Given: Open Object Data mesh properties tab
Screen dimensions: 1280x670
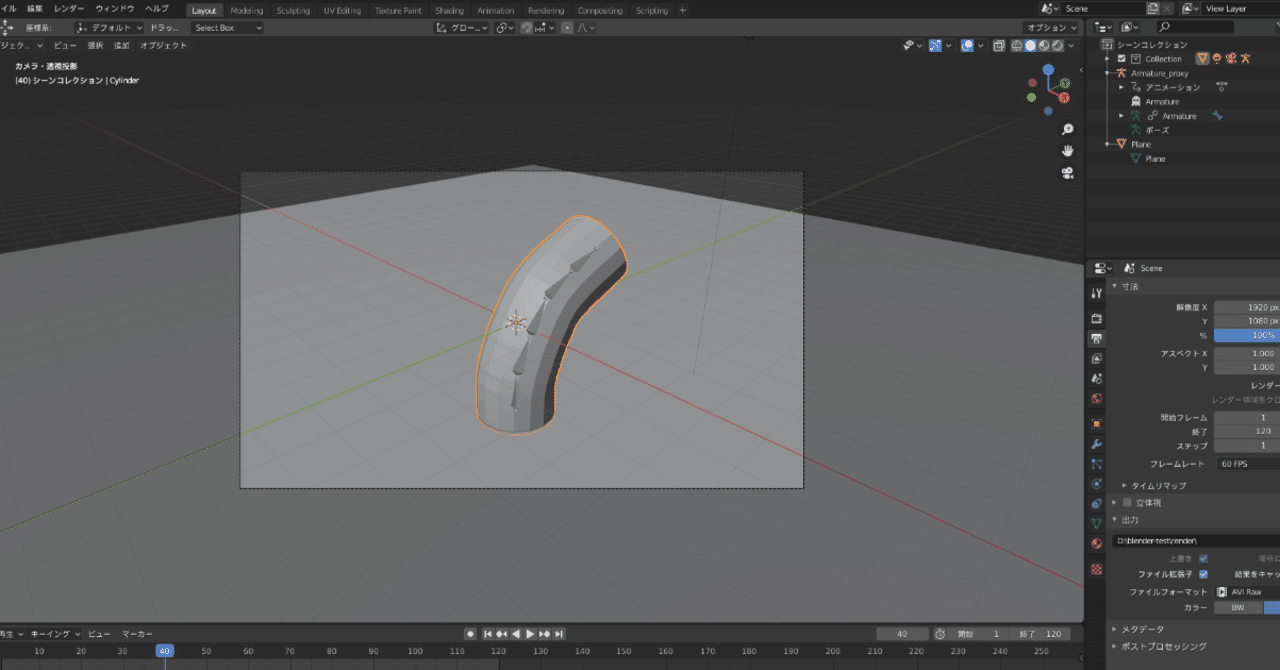Looking at the screenshot, I should pos(1097,523).
